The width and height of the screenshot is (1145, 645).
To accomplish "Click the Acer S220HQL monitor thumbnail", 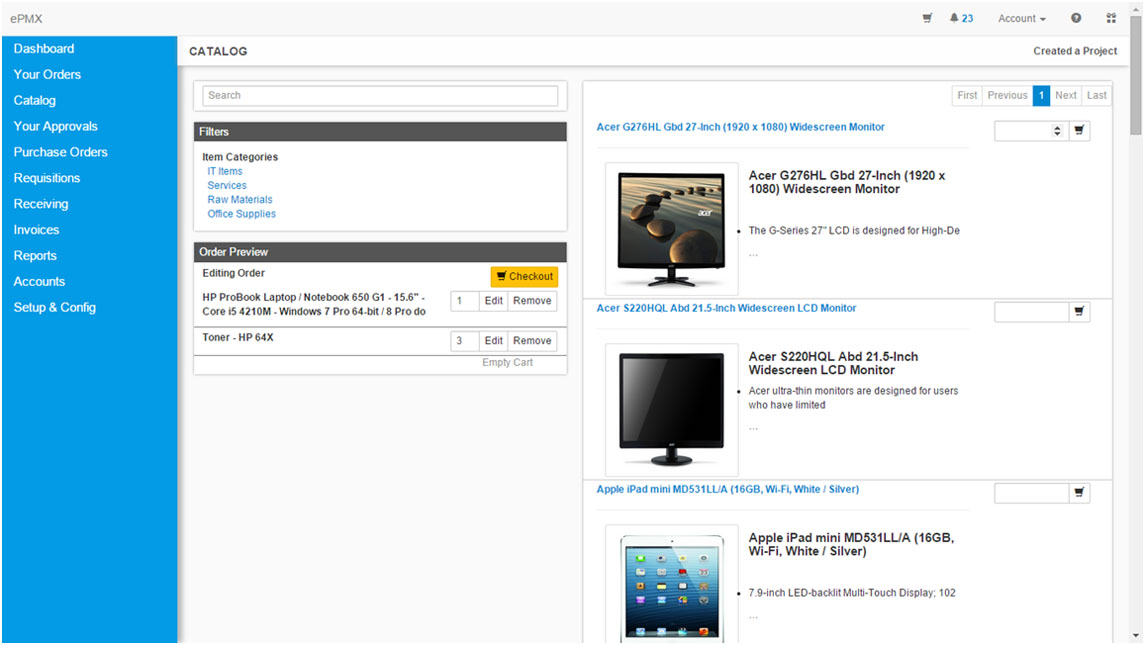I will 672,410.
